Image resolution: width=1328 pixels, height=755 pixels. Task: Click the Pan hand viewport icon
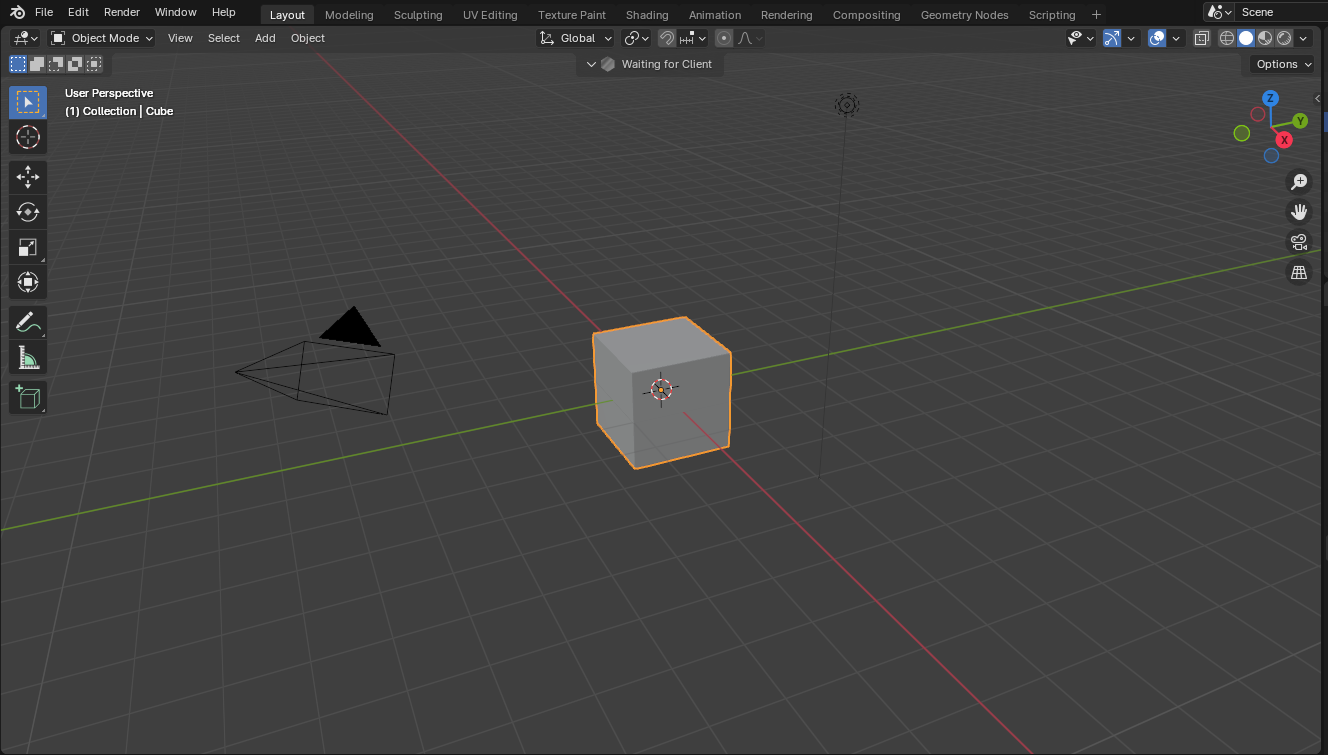coord(1299,211)
